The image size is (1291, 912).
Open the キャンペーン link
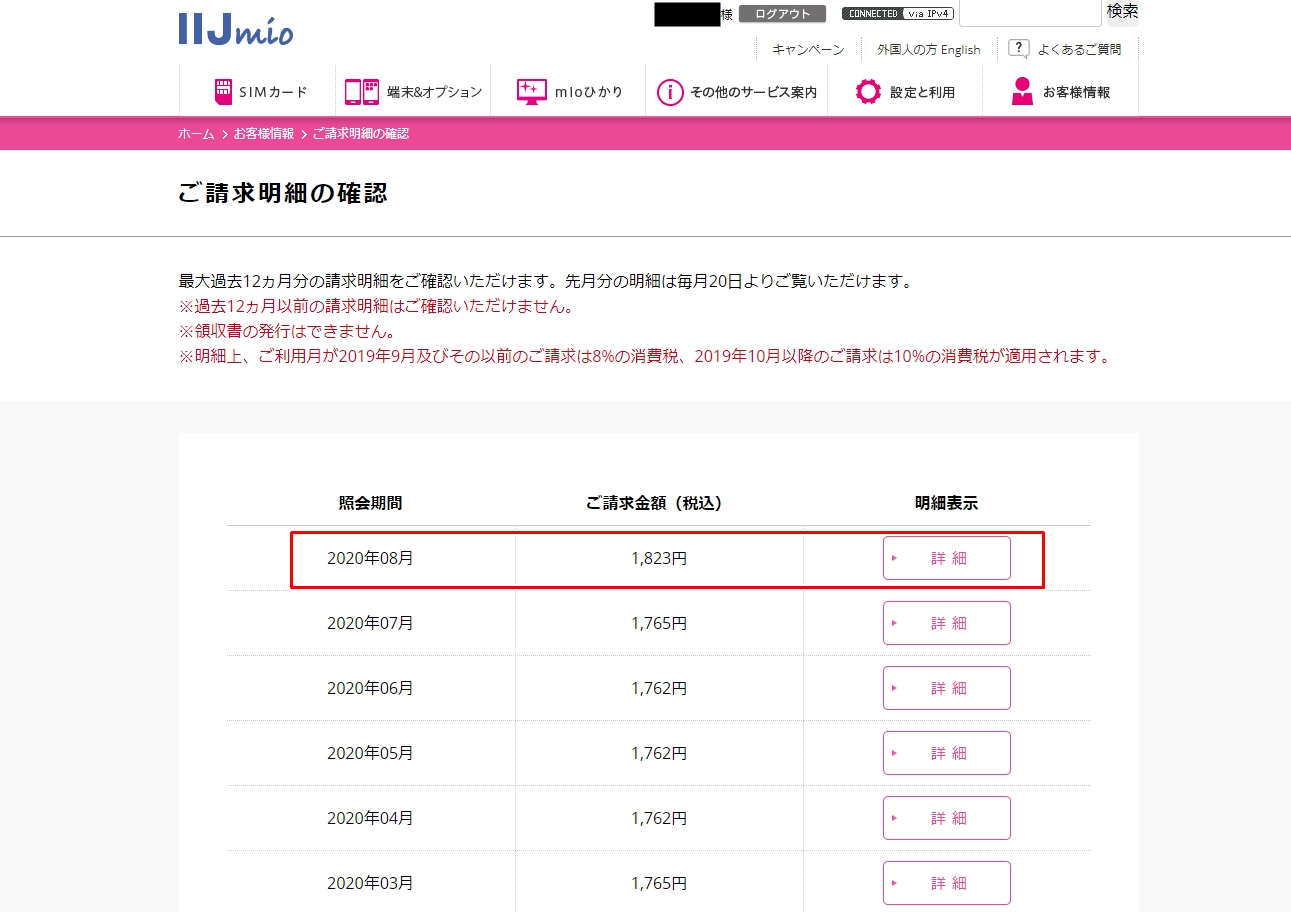click(808, 49)
